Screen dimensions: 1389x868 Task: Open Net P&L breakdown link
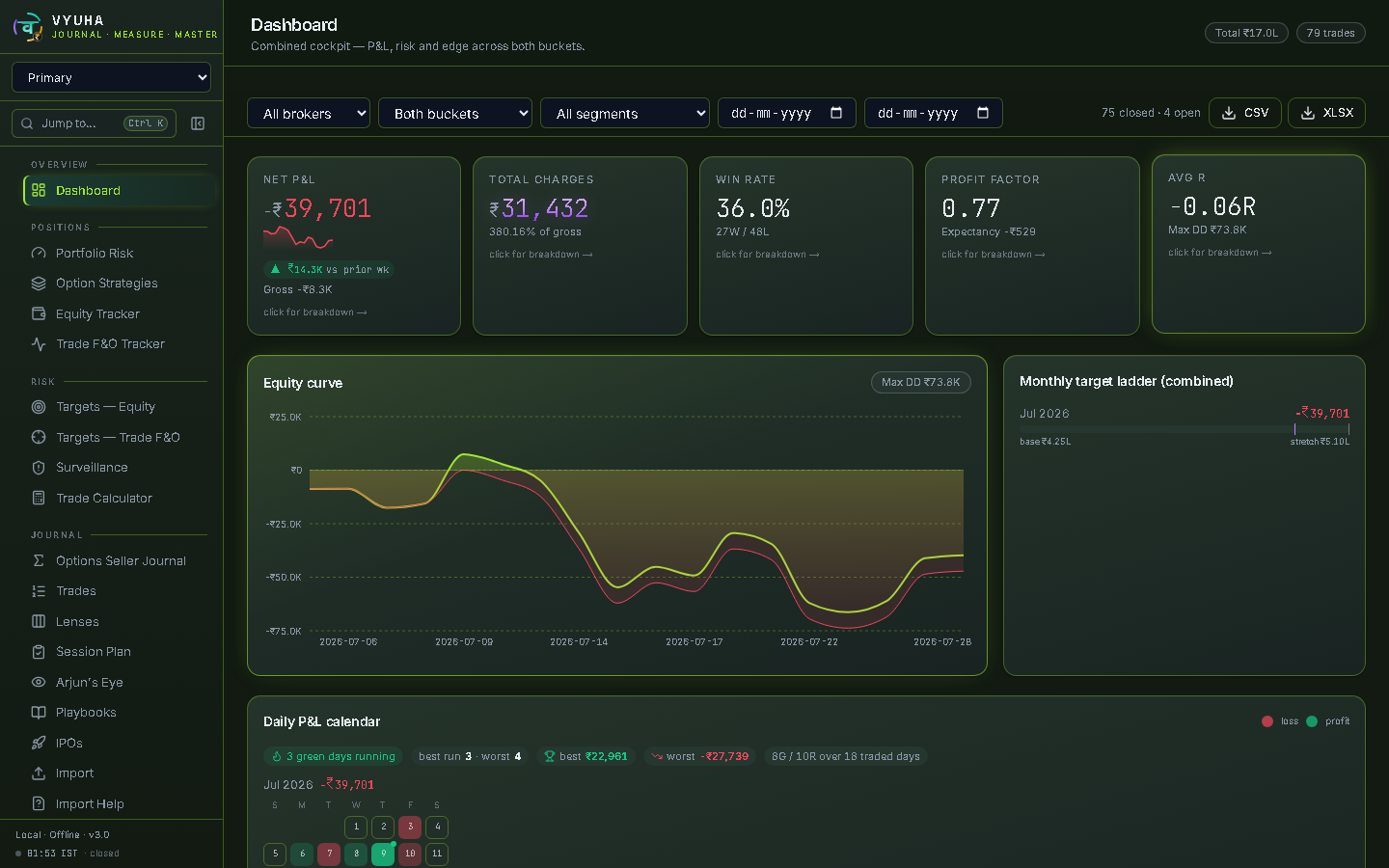[315, 312]
